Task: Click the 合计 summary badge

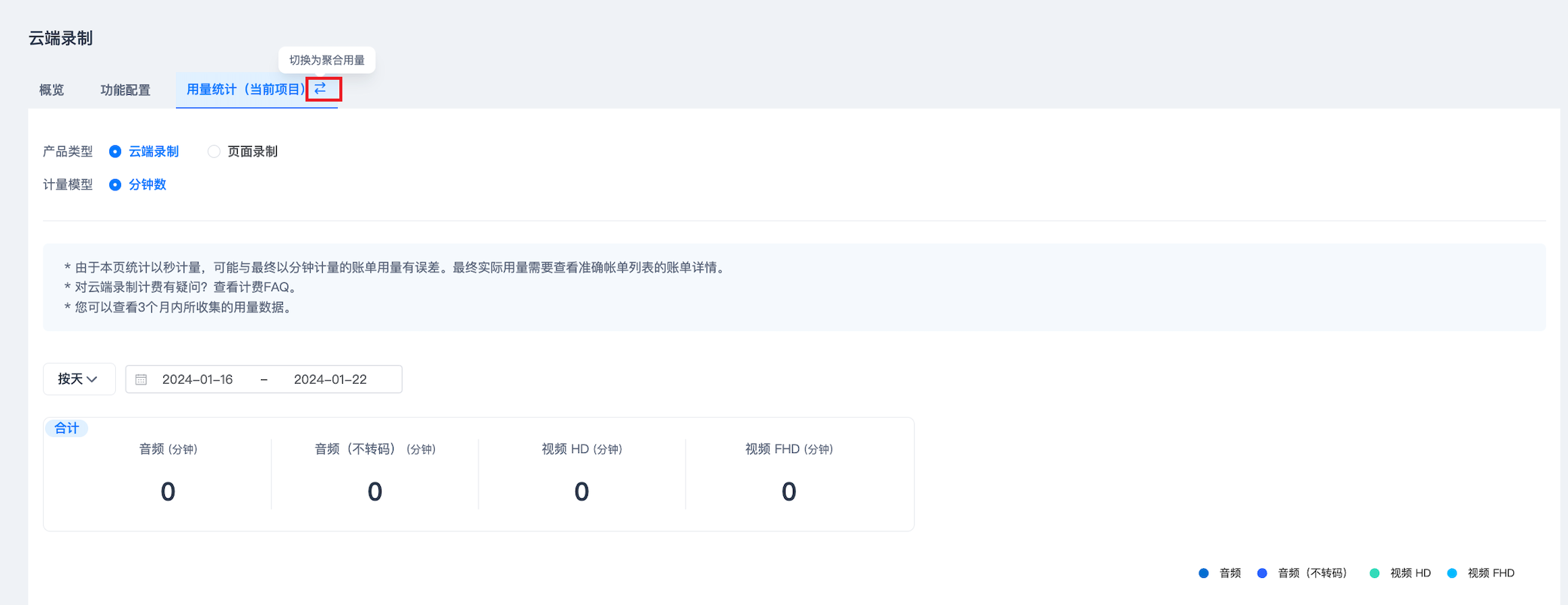Action: 67,428
